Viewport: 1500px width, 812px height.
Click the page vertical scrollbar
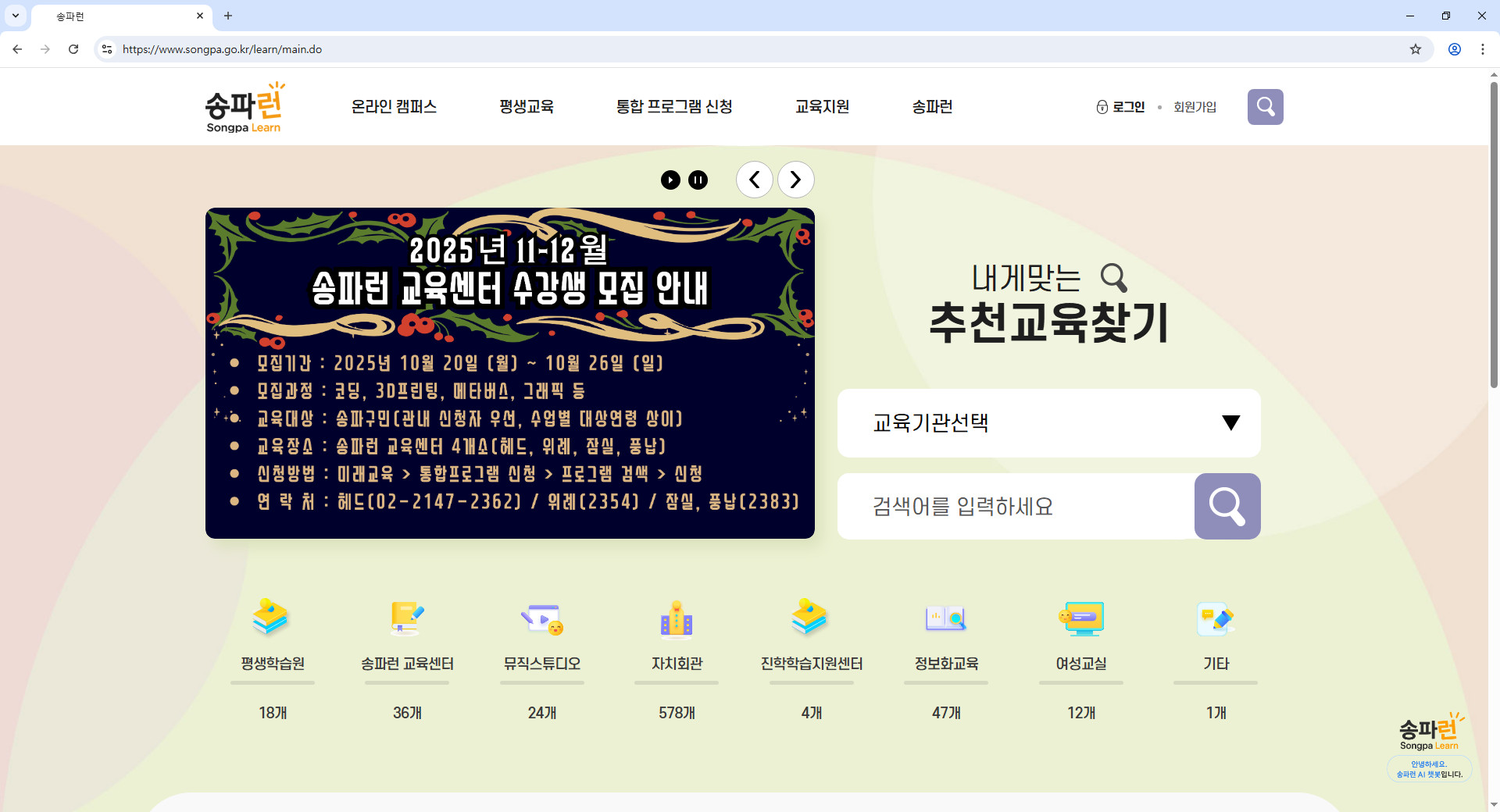(x=1494, y=234)
